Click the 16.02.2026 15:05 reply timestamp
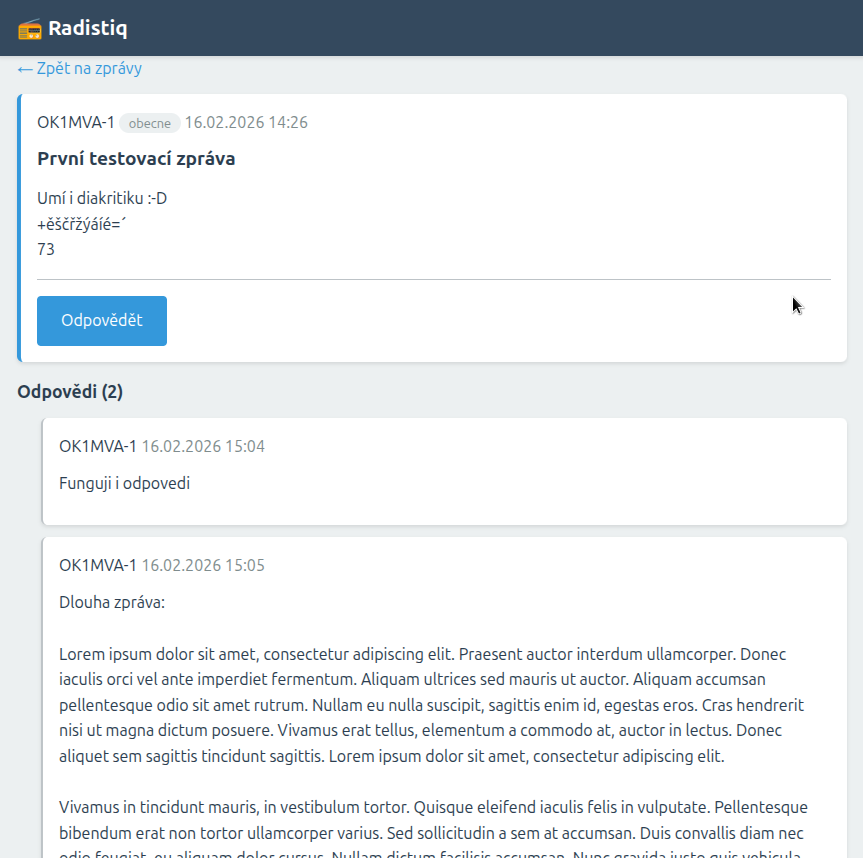The height and width of the screenshot is (858, 863). click(203, 565)
